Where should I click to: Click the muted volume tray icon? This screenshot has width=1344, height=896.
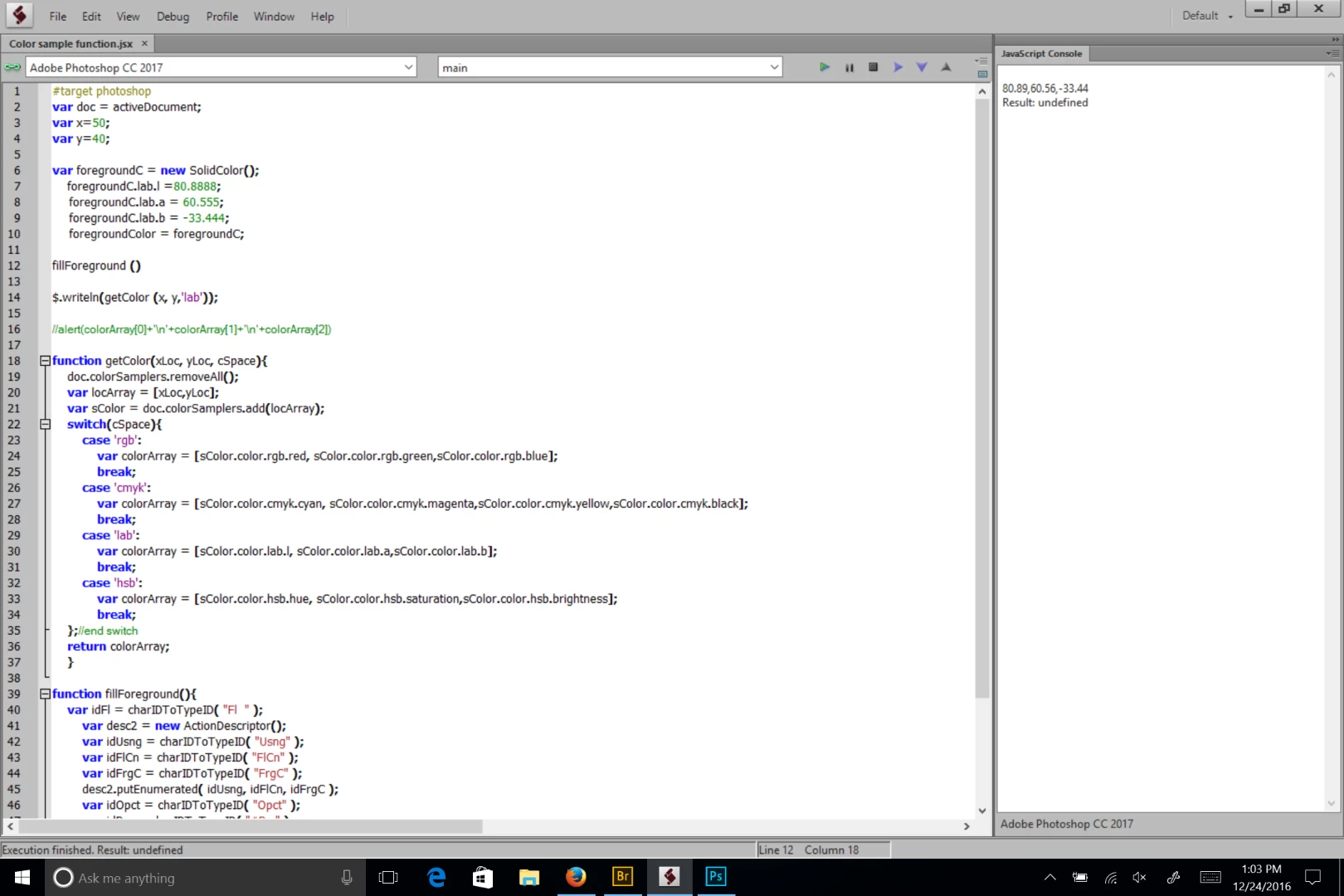click(1140, 877)
